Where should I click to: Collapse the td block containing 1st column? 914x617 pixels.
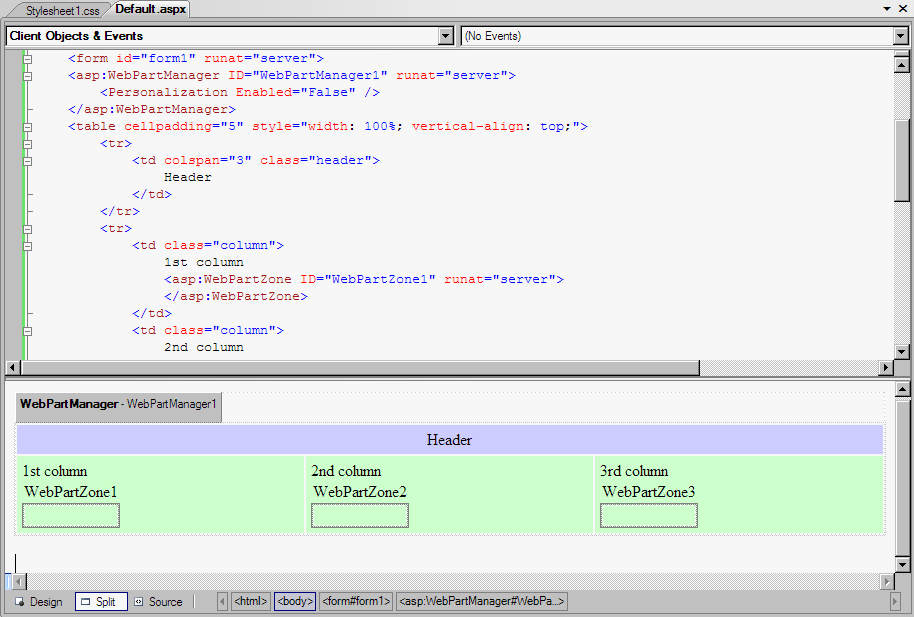click(x=27, y=246)
